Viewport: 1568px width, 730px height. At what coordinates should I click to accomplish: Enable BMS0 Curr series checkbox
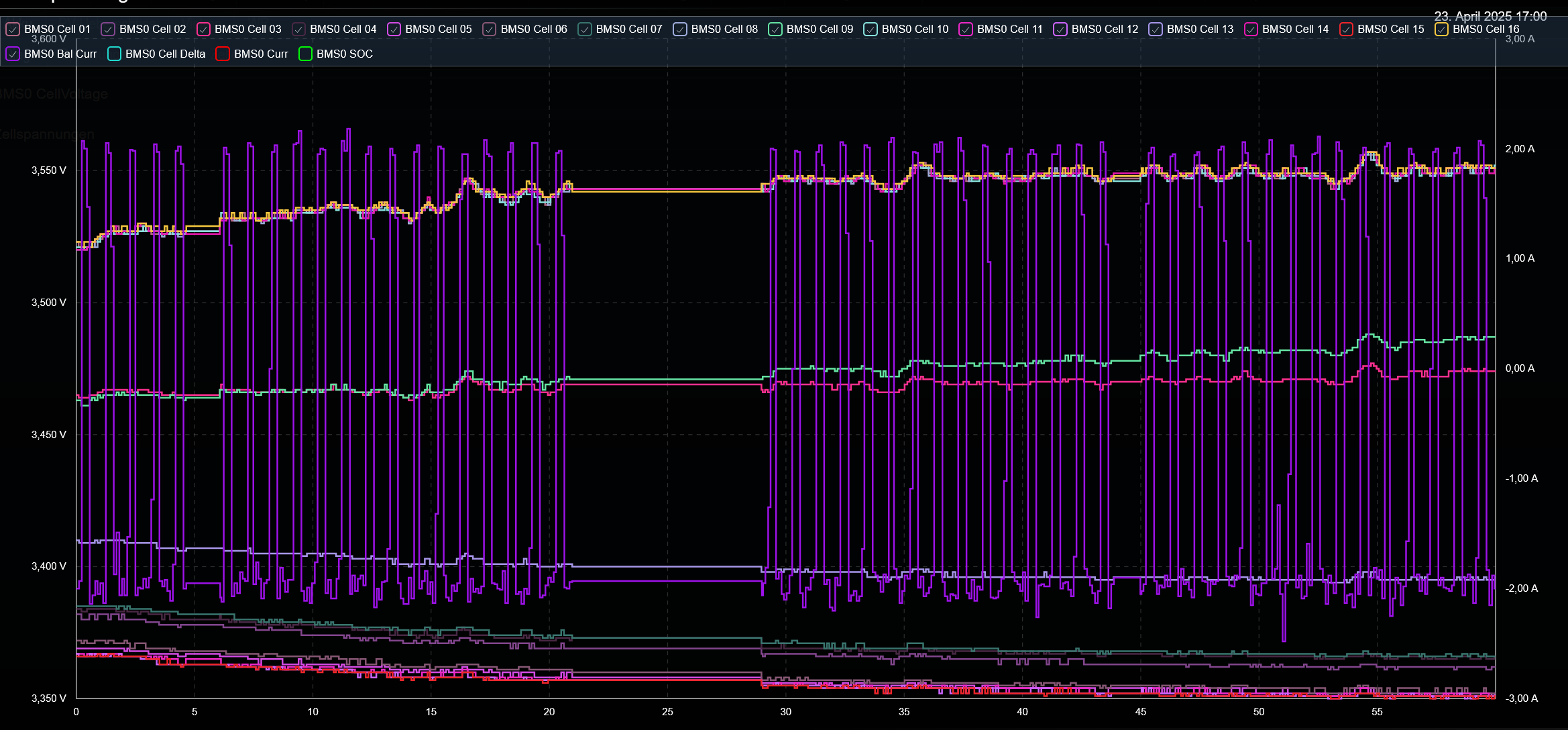pyautogui.click(x=223, y=54)
